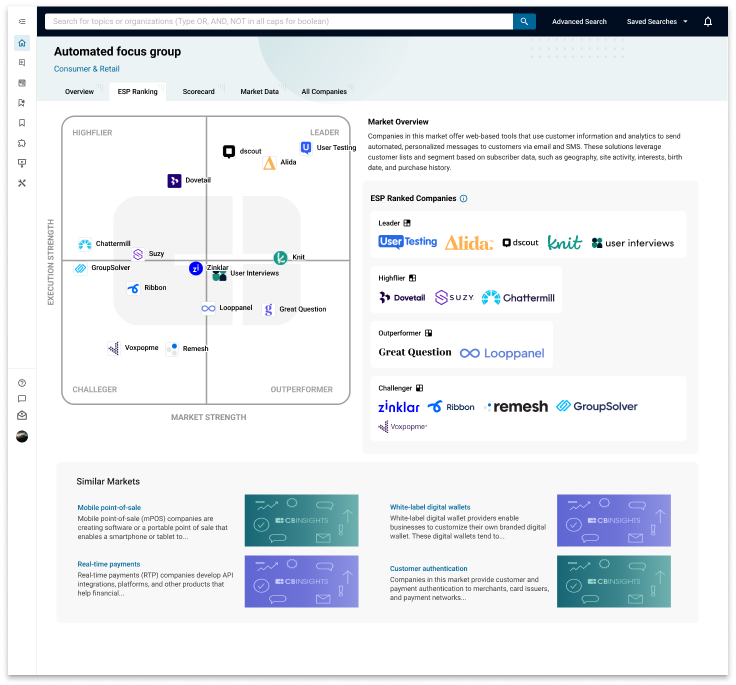The image size is (736, 685).
Task: Open White-label digital wallets market link
Action: click(430, 507)
